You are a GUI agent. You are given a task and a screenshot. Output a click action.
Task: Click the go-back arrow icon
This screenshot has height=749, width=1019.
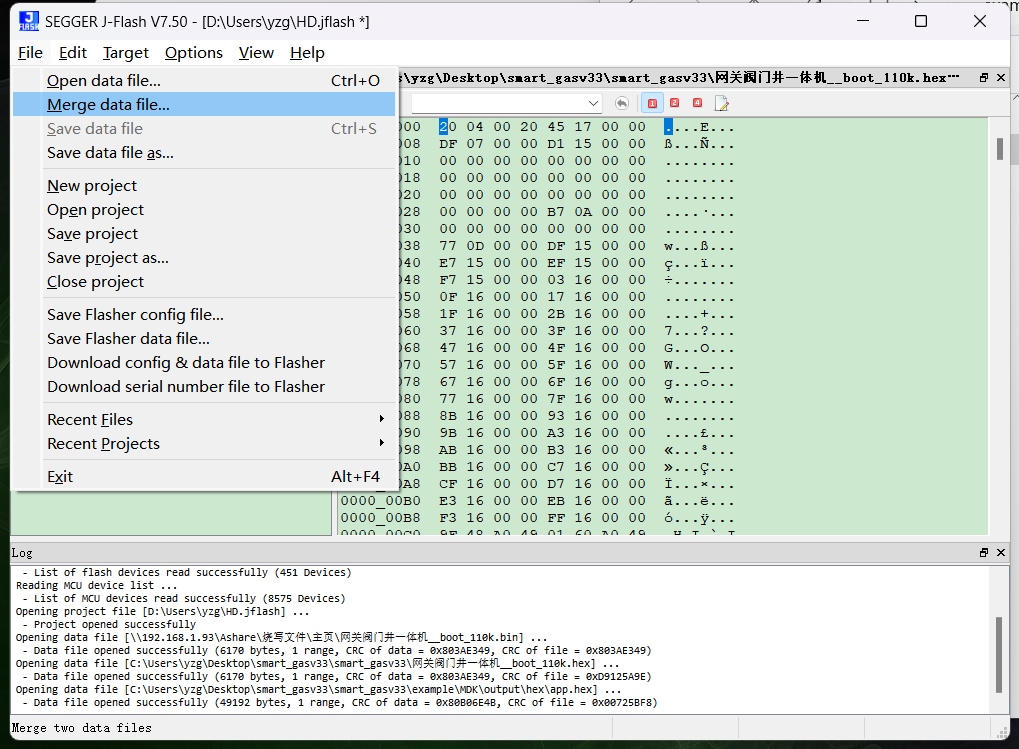622,103
